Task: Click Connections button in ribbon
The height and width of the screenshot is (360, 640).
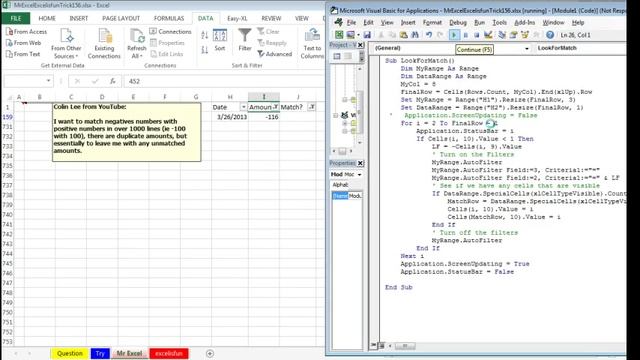Action: click(170, 31)
